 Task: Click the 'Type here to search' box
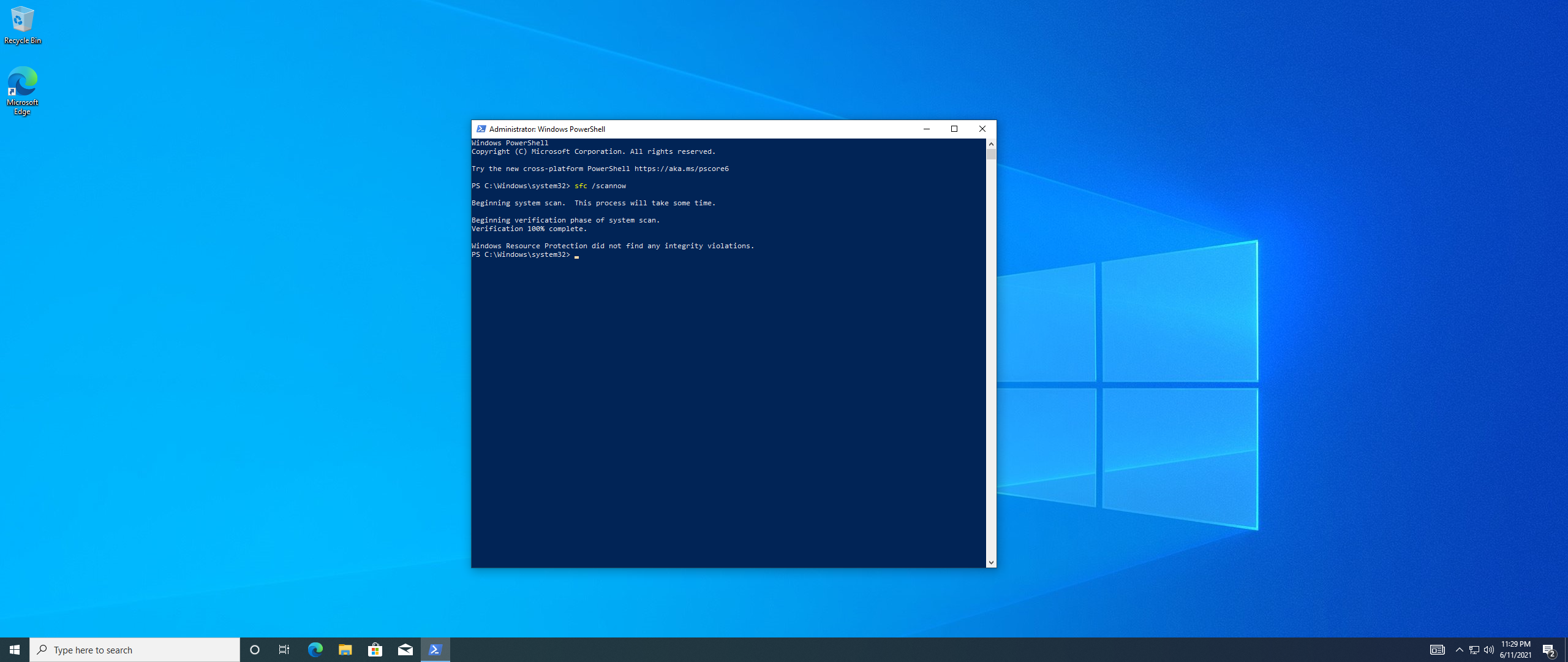135,650
